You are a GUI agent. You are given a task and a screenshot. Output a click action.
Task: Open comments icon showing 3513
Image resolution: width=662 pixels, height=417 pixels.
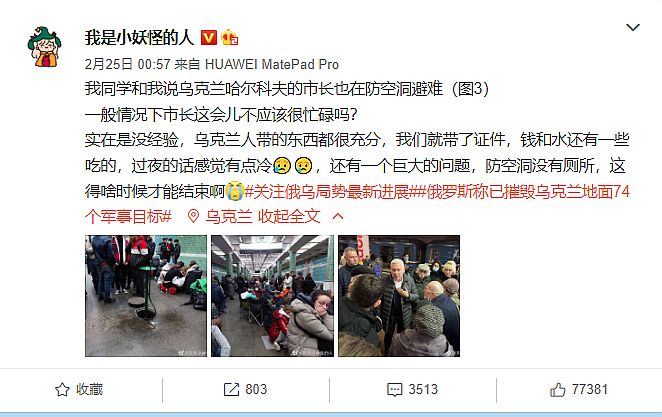395,390
